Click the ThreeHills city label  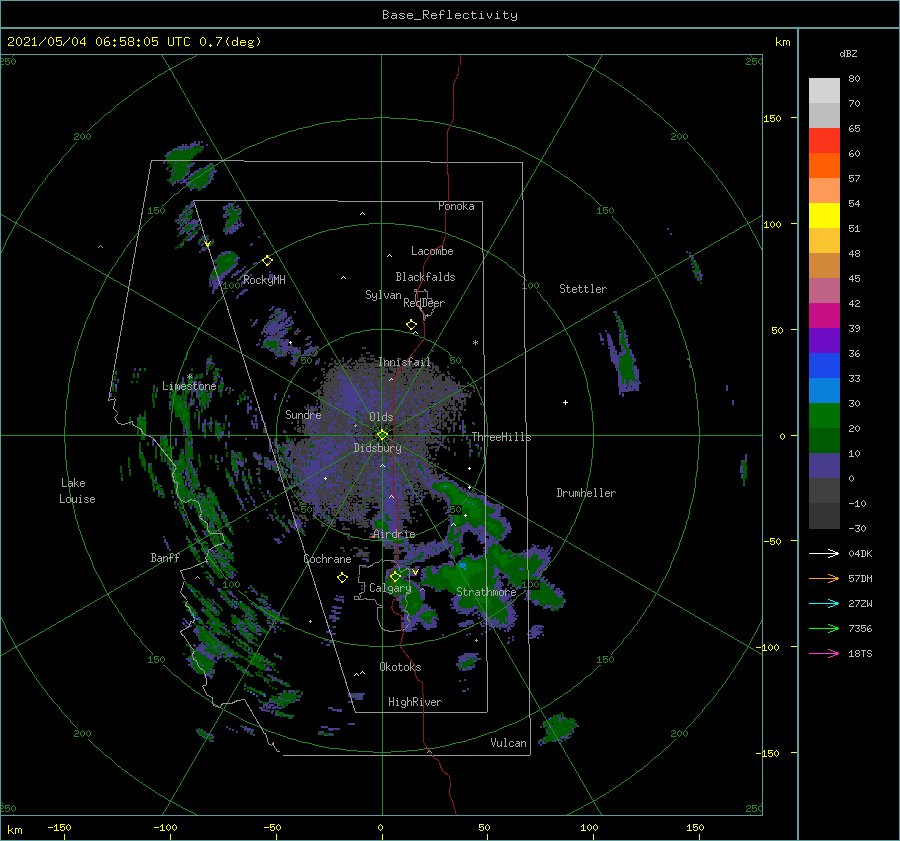click(x=502, y=437)
